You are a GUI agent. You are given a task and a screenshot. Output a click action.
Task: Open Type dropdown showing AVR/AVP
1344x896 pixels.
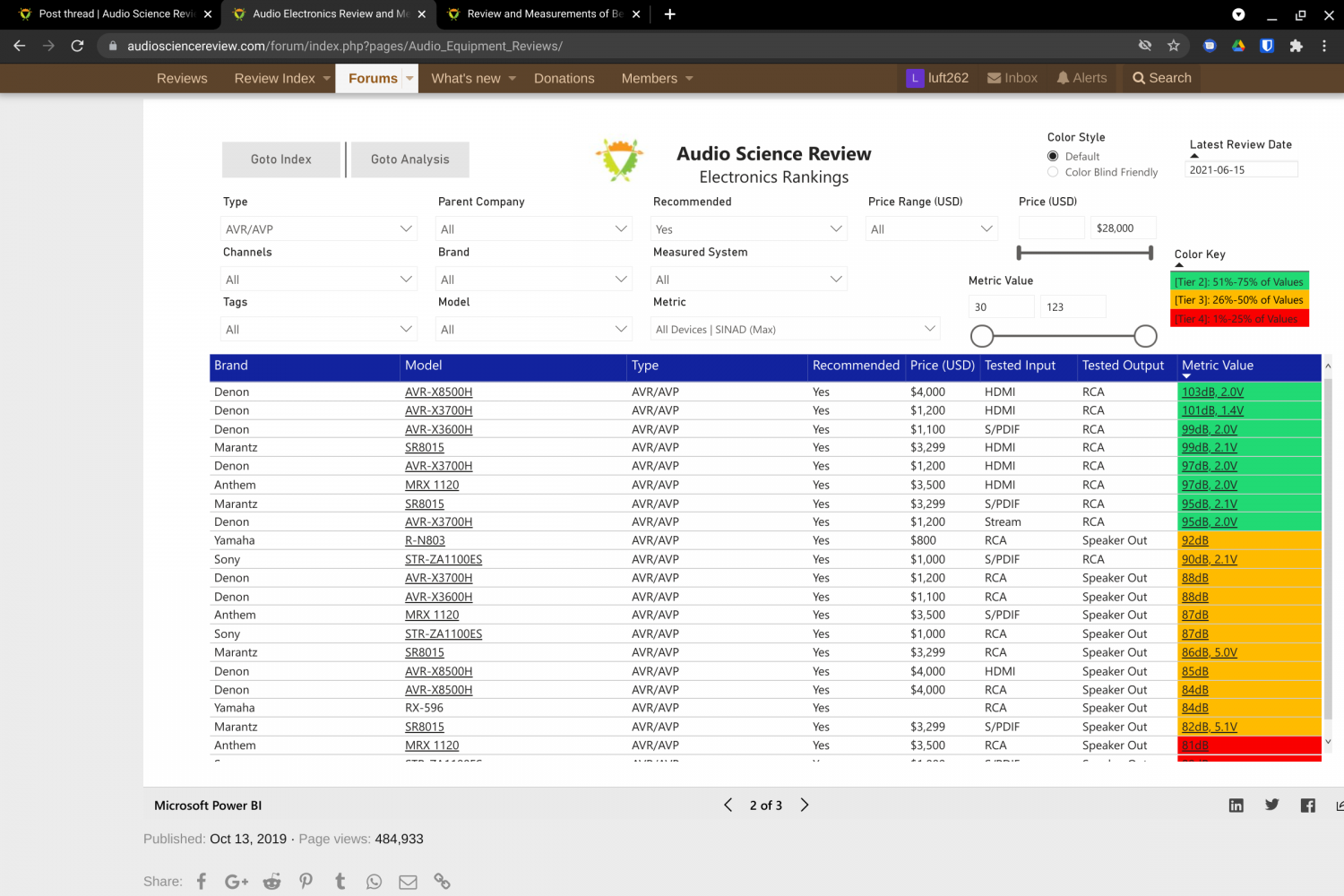[x=319, y=229]
